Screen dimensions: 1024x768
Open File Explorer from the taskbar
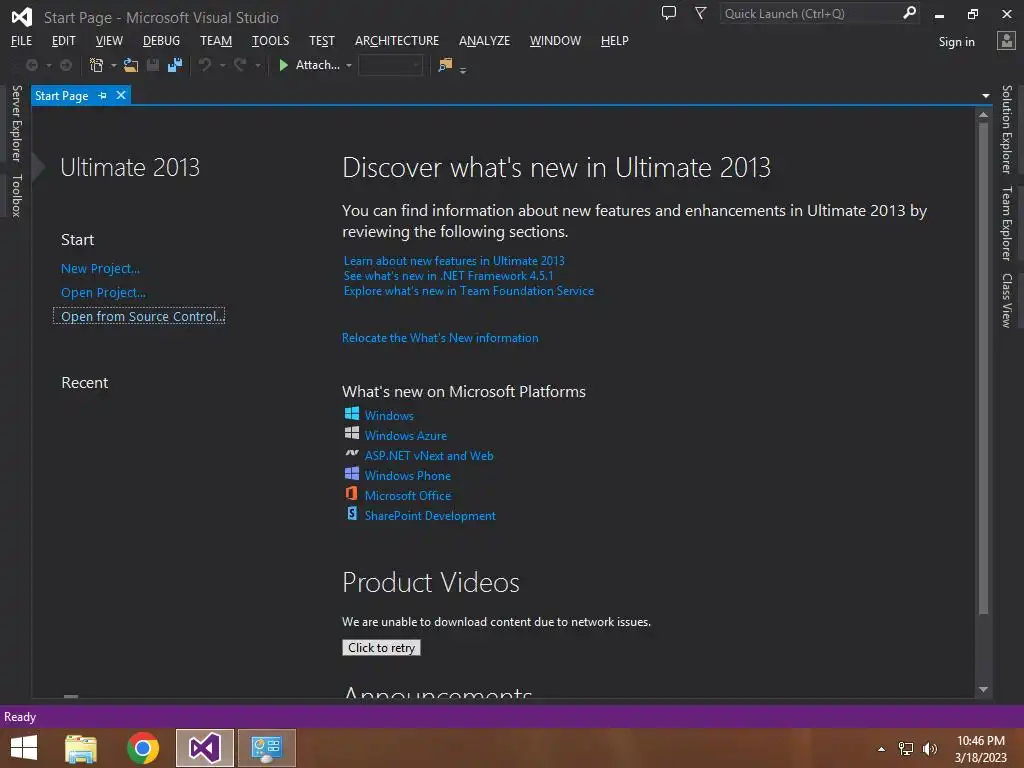pyautogui.click(x=81, y=748)
